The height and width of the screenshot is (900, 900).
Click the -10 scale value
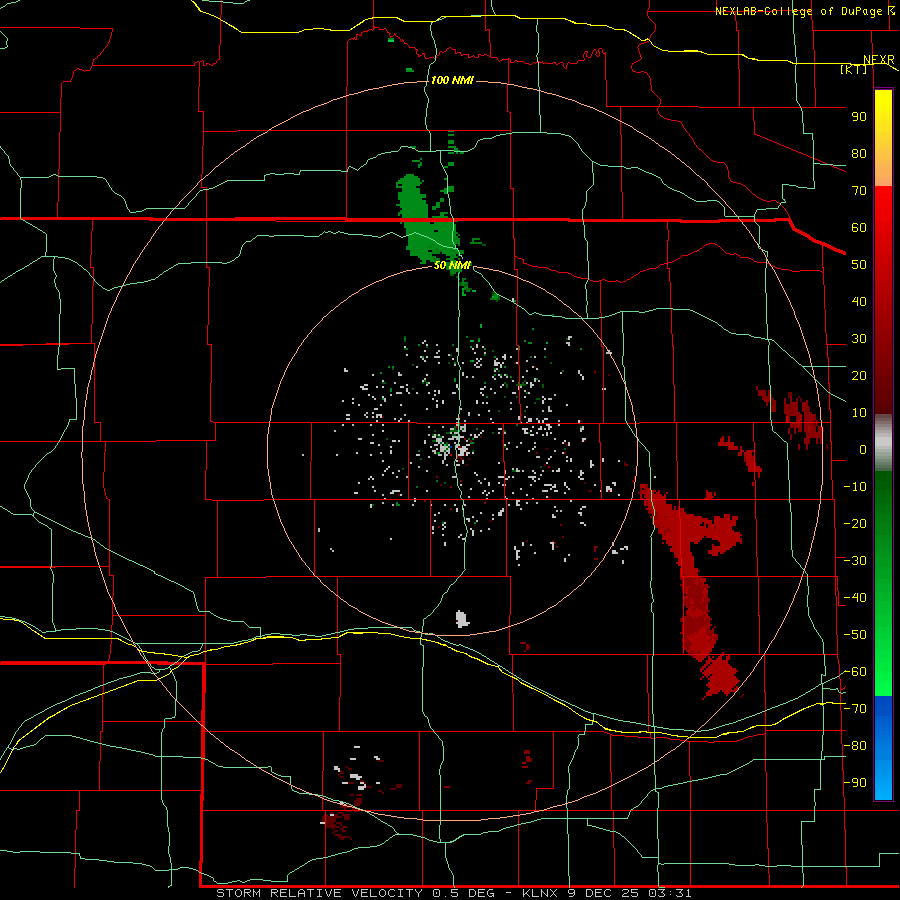click(855, 487)
